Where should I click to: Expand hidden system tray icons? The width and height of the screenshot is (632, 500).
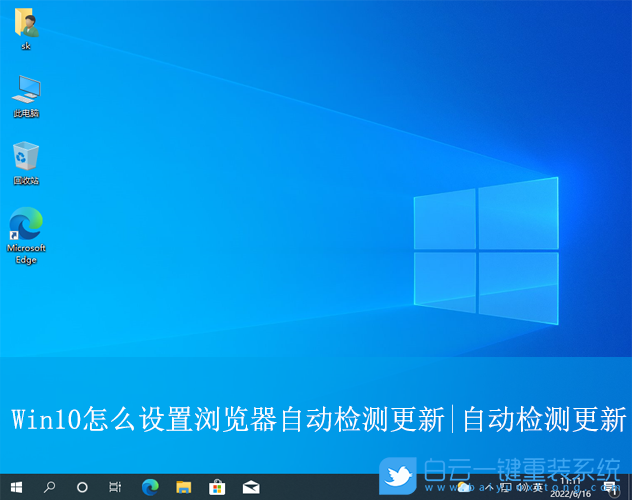489,488
